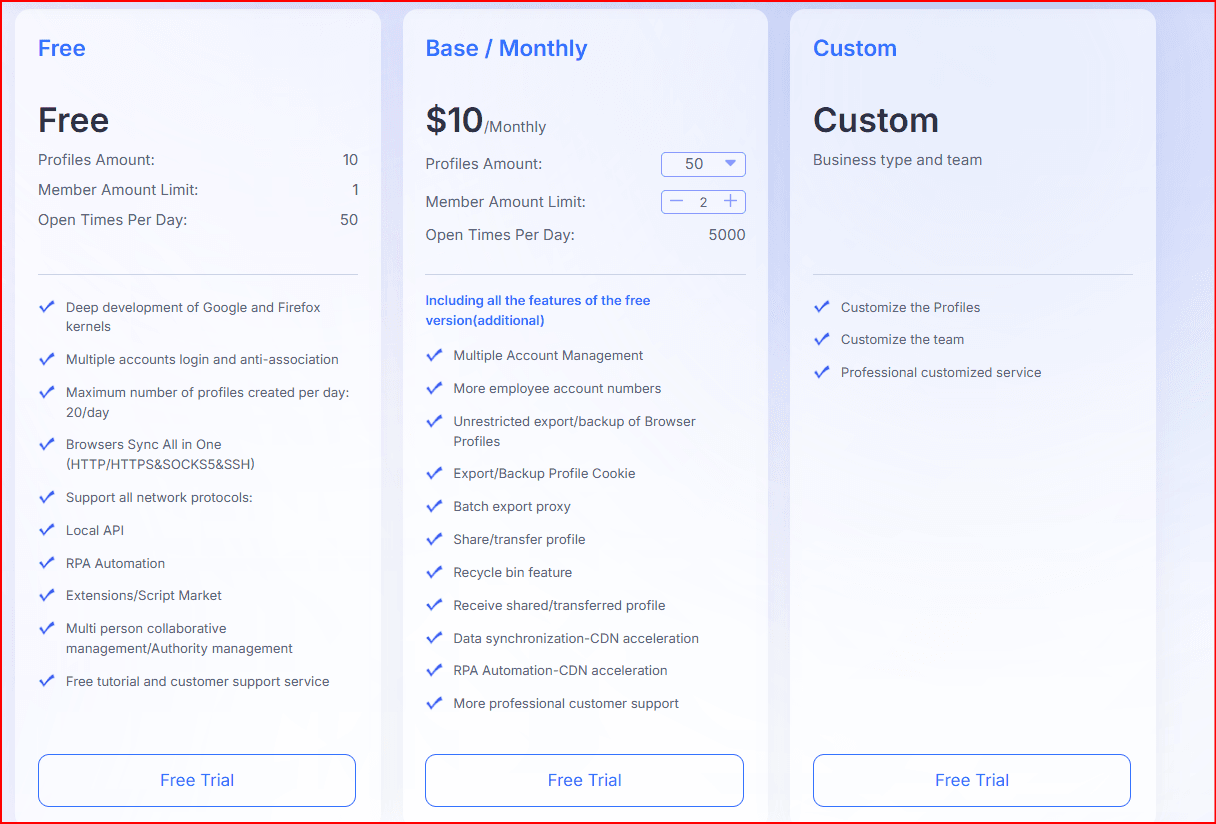Start Free Trial under the Free plan

point(197,780)
